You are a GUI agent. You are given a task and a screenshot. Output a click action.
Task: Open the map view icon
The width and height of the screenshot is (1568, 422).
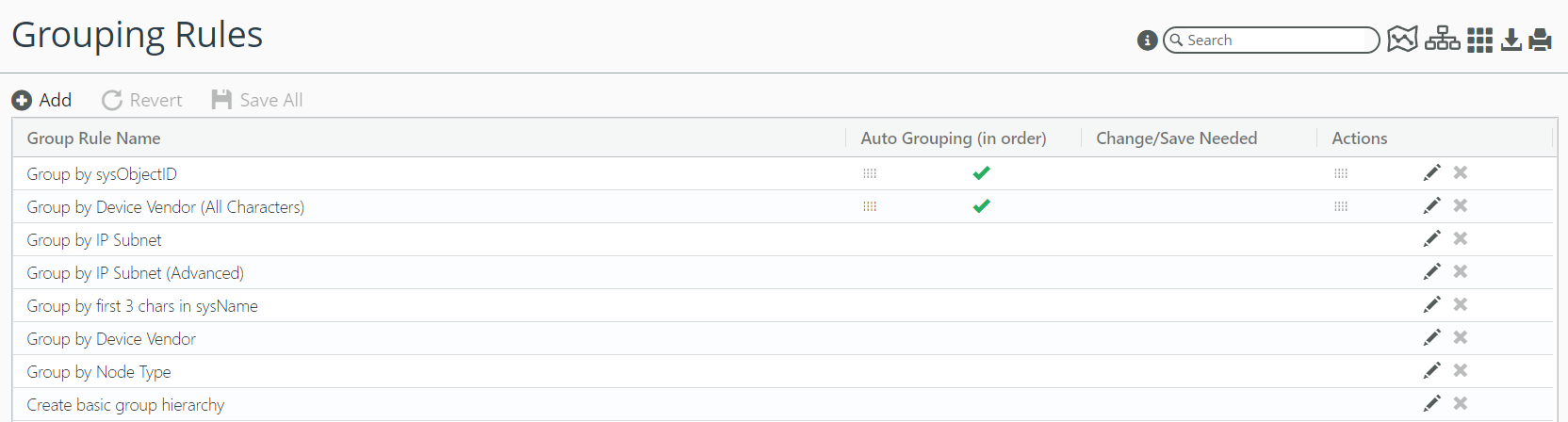[x=1402, y=40]
